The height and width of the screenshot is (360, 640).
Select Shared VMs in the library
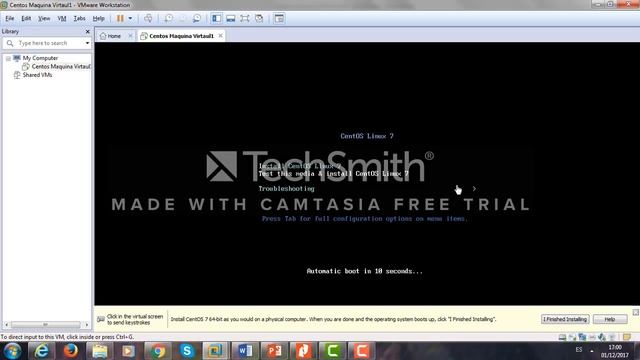[37, 75]
